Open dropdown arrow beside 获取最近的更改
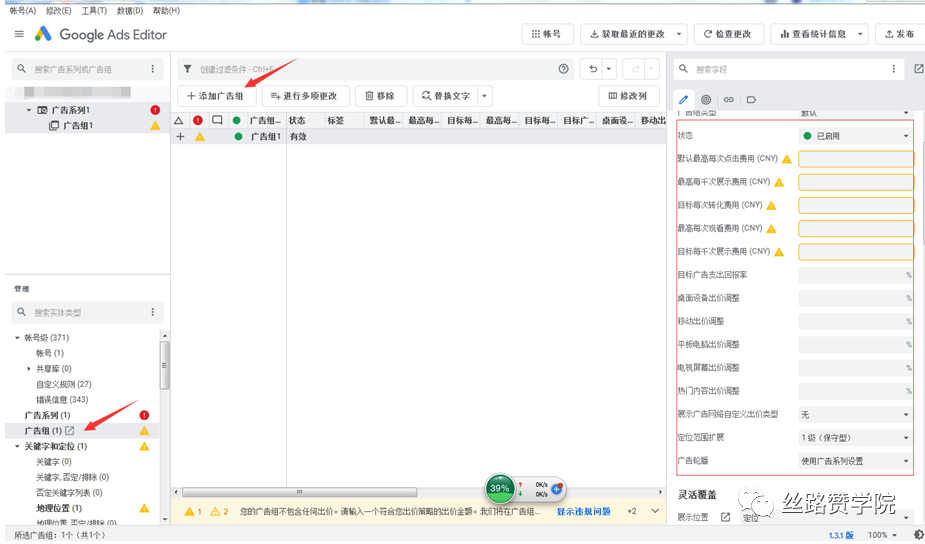This screenshot has height=544, width=925. coord(679,34)
